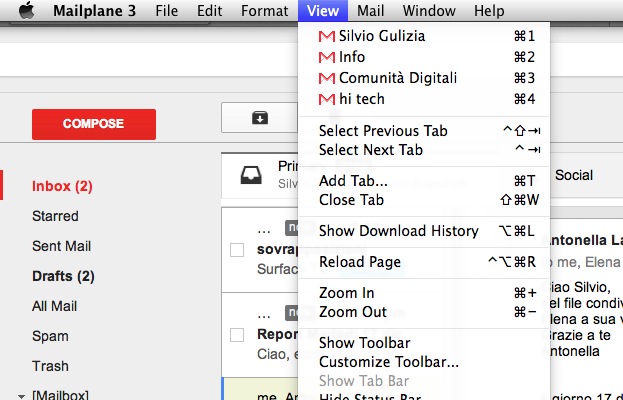
Task: Open the Mail menu
Action: click(x=370, y=11)
